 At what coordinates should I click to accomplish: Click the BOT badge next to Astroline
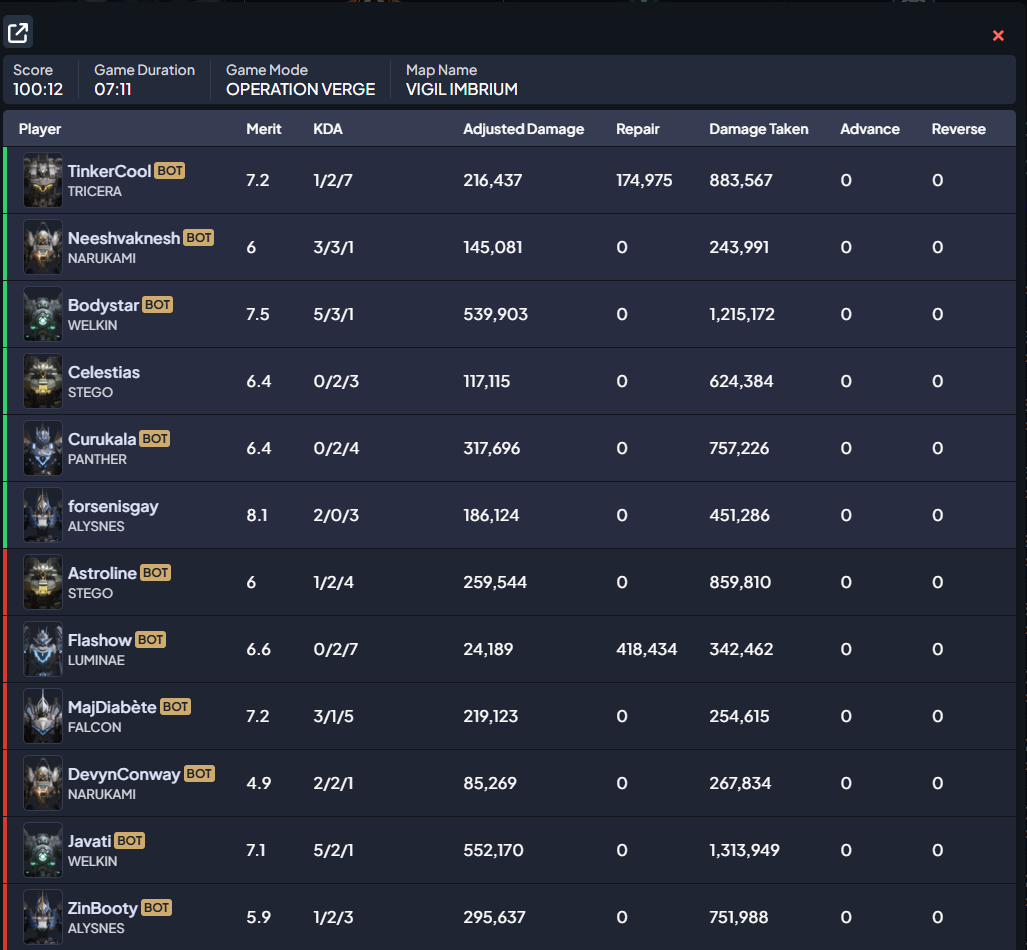pos(155,573)
